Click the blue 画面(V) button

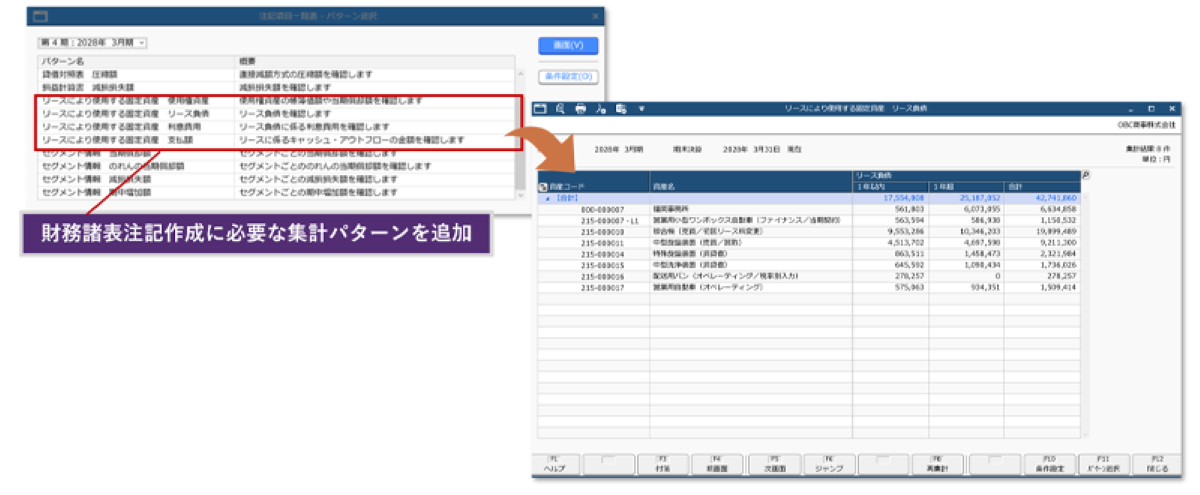567,45
